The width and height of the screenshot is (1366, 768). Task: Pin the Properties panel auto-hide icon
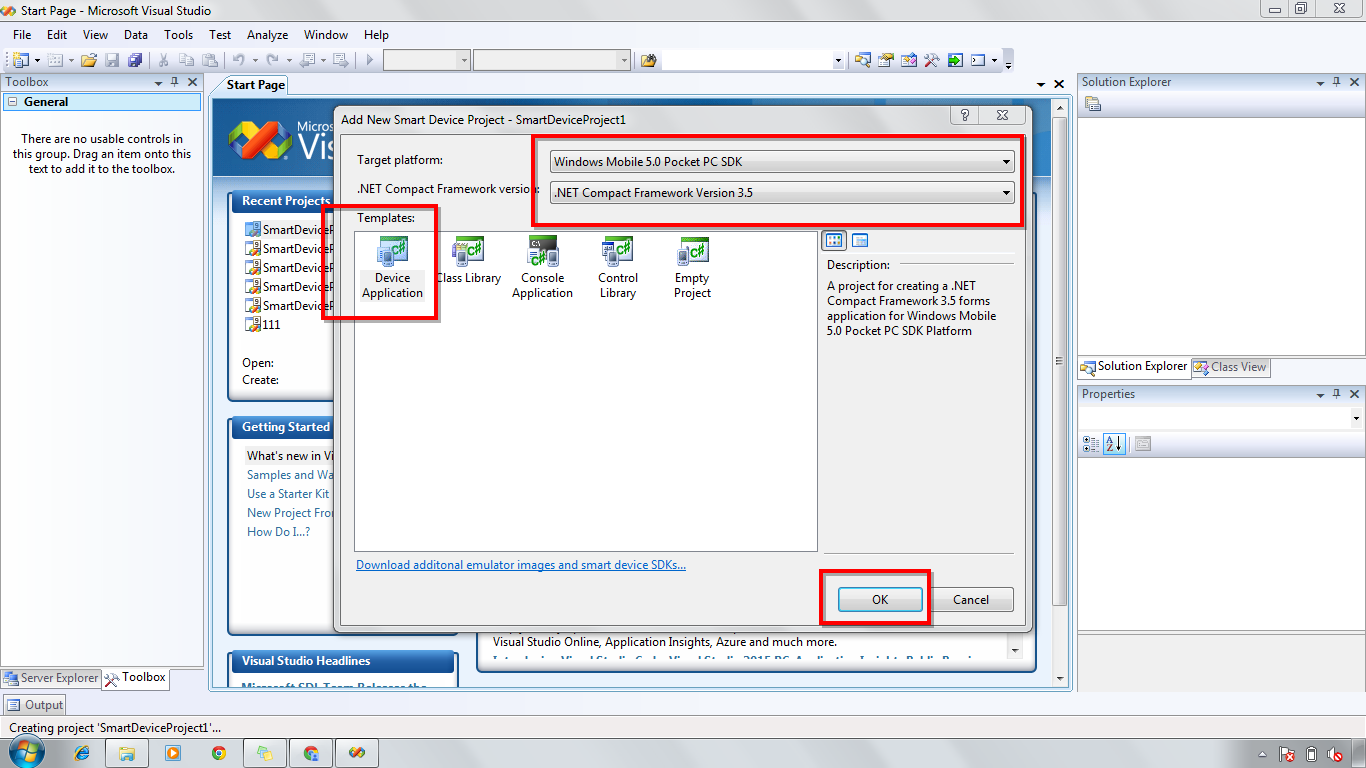point(1337,394)
